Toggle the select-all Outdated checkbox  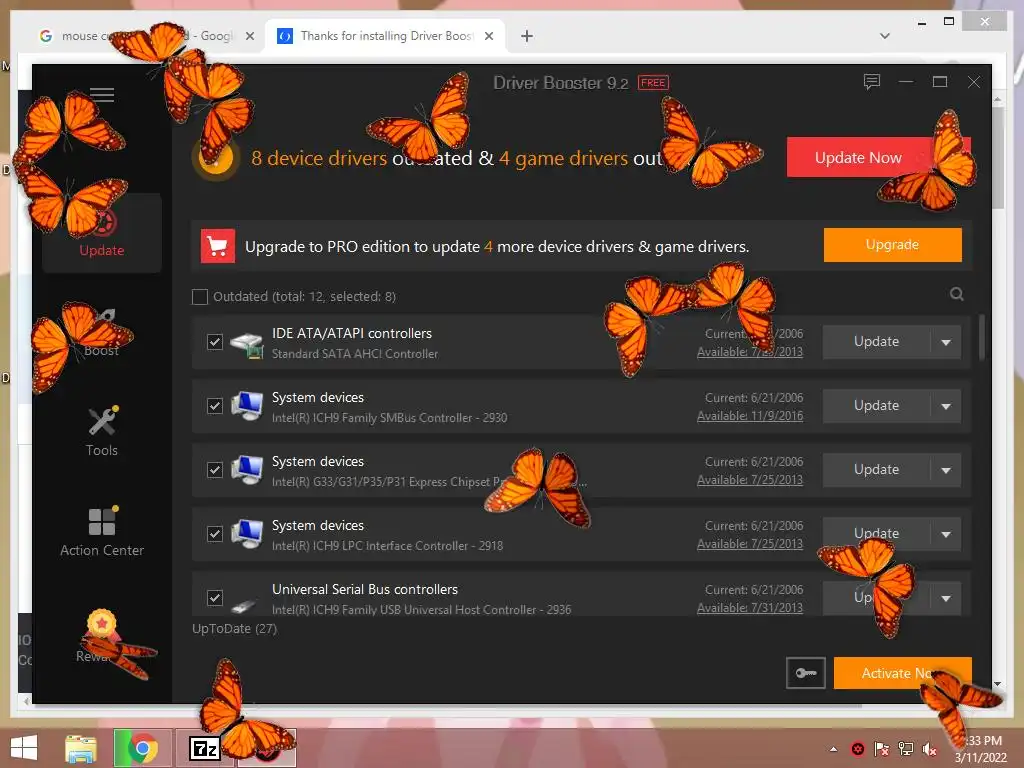click(x=200, y=296)
